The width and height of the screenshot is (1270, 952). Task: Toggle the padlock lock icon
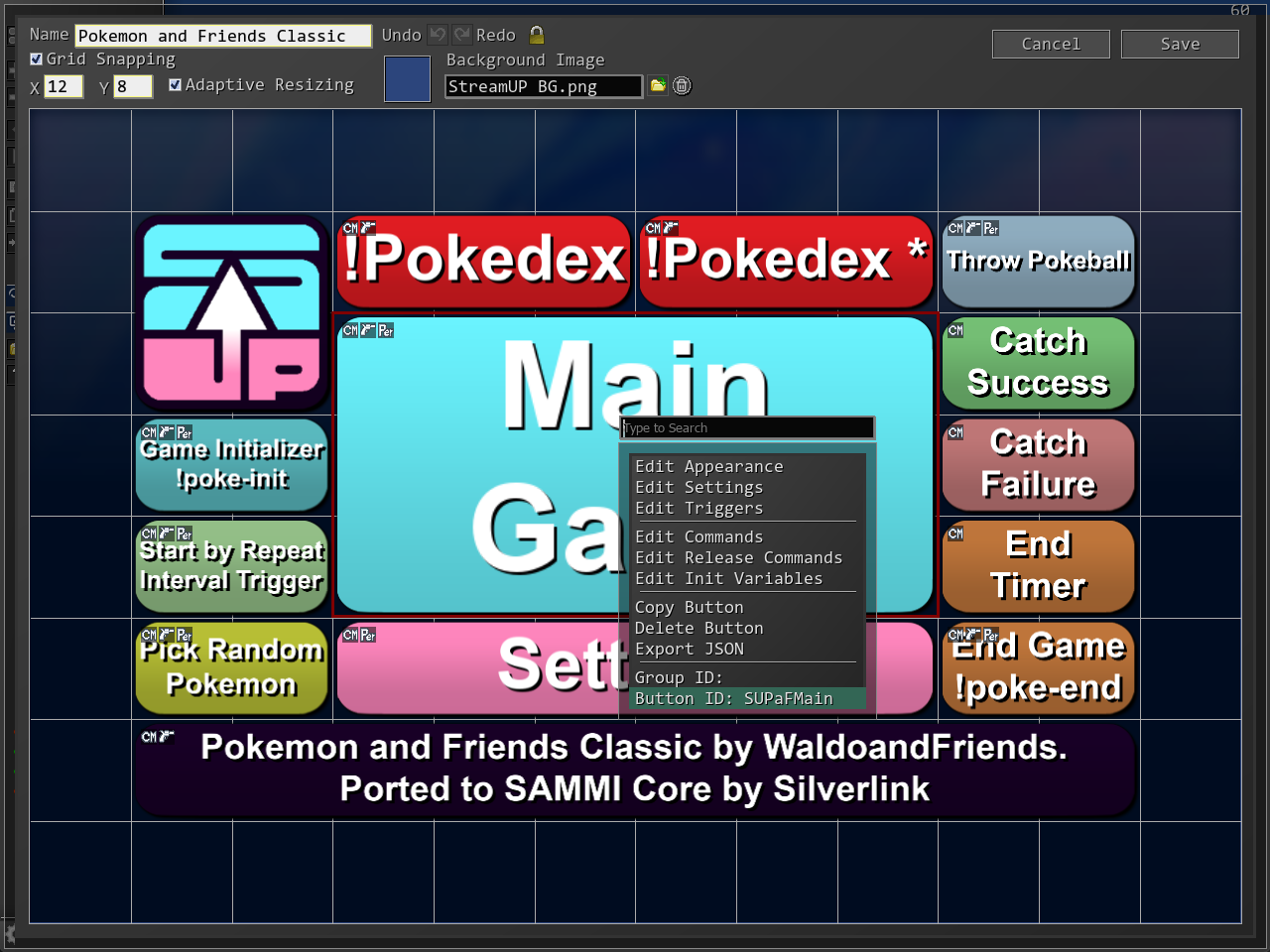pos(537,35)
